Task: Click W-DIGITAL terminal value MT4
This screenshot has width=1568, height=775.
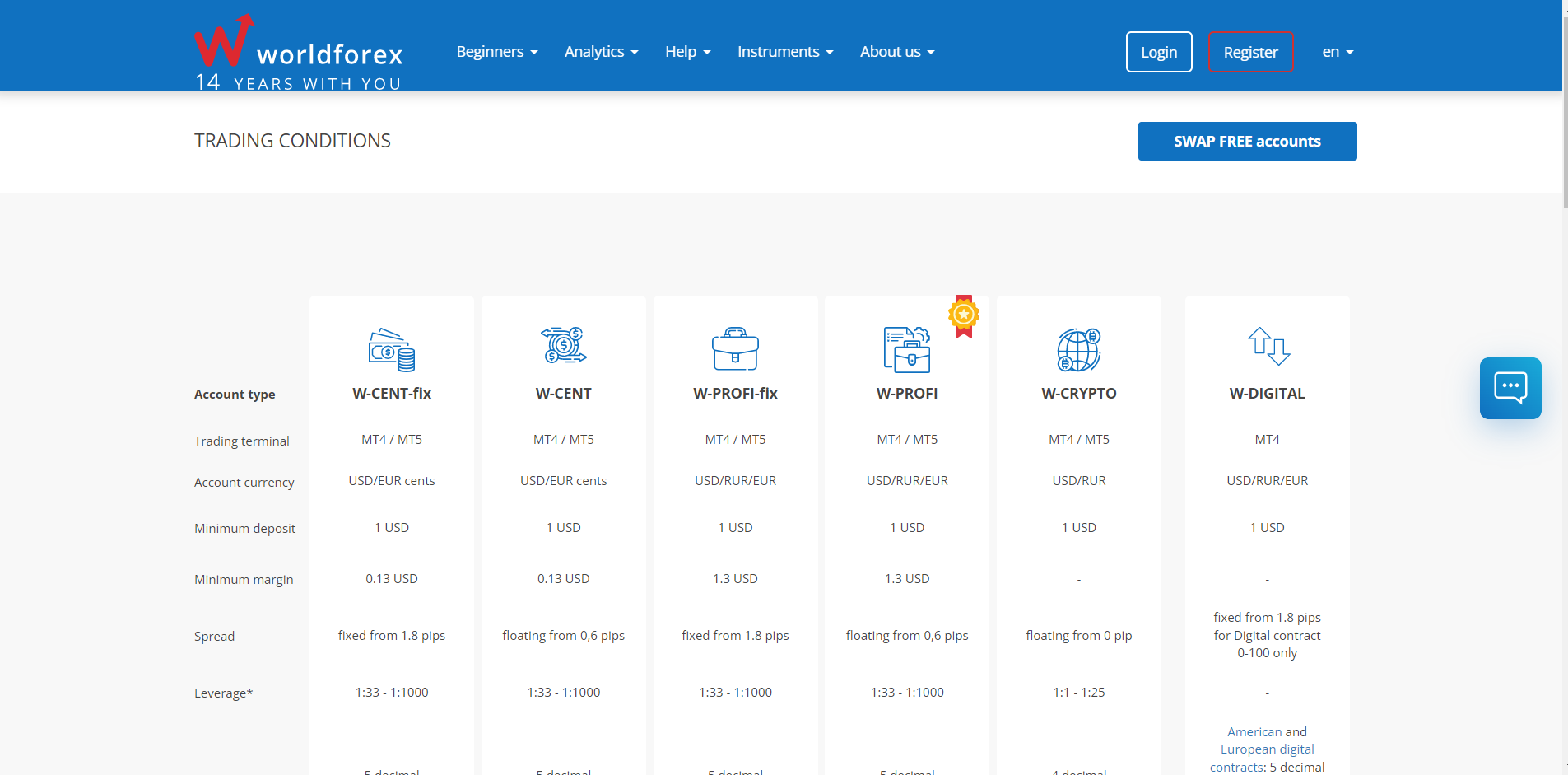Action: coord(1268,440)
